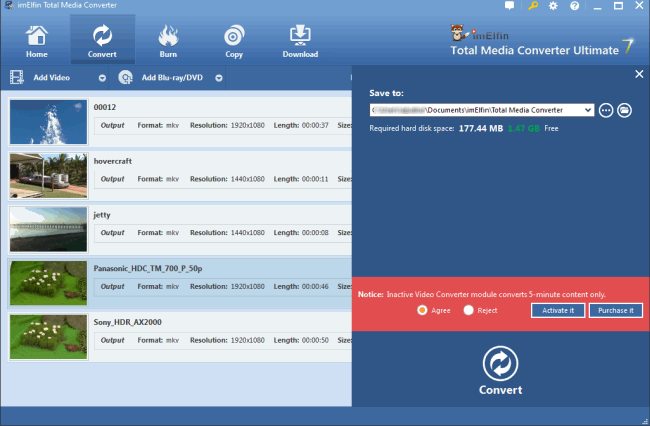This screenshot has width=650, height=426.
Task: Click length 00:00:50 of the Sony video
Action: click(x=315, y=340)
